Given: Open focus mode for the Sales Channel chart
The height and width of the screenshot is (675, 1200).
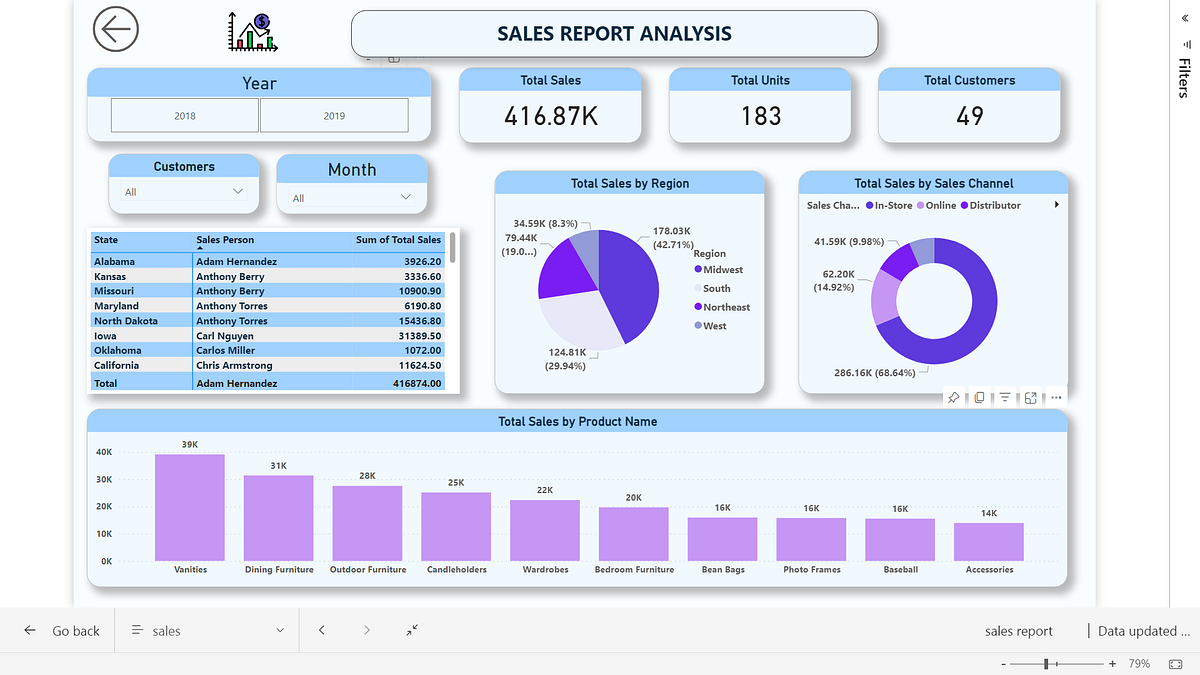Looking at the screenshot, I should (1029, 397).
